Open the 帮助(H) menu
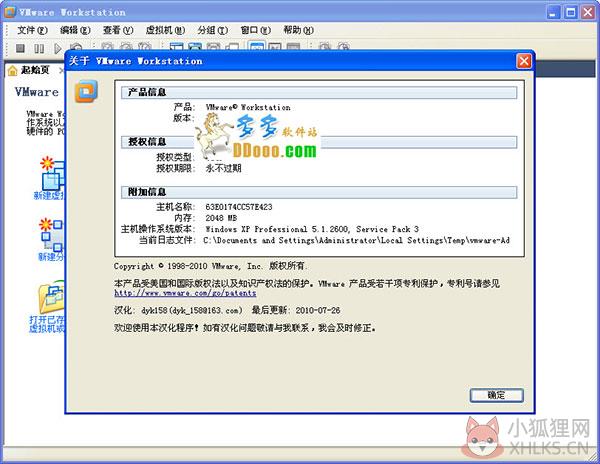Viewport: 600px width, 464px height. click(x=298, y=30)
